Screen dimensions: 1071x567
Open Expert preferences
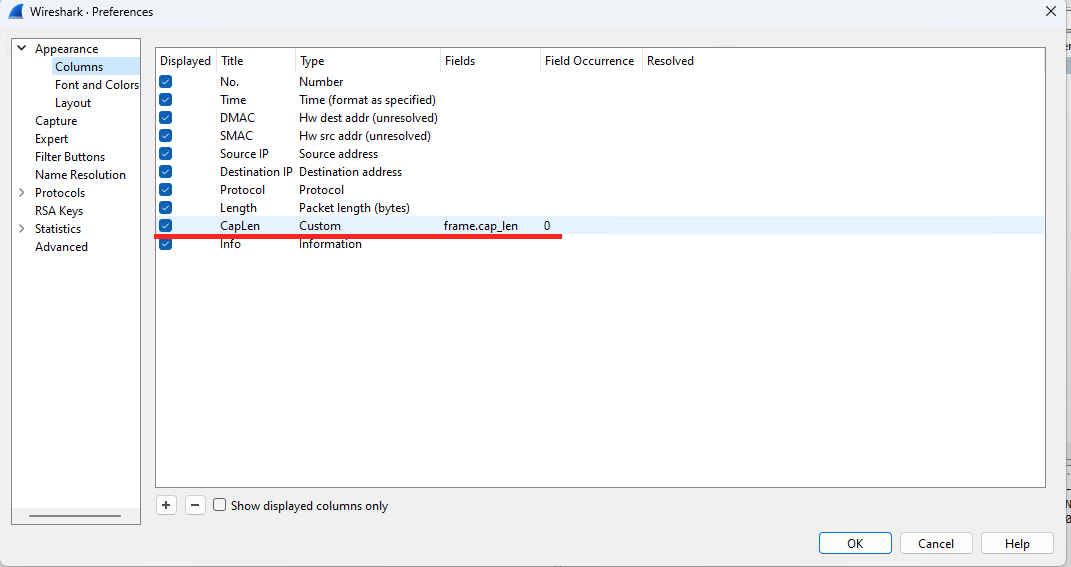[x=52, y=139]
